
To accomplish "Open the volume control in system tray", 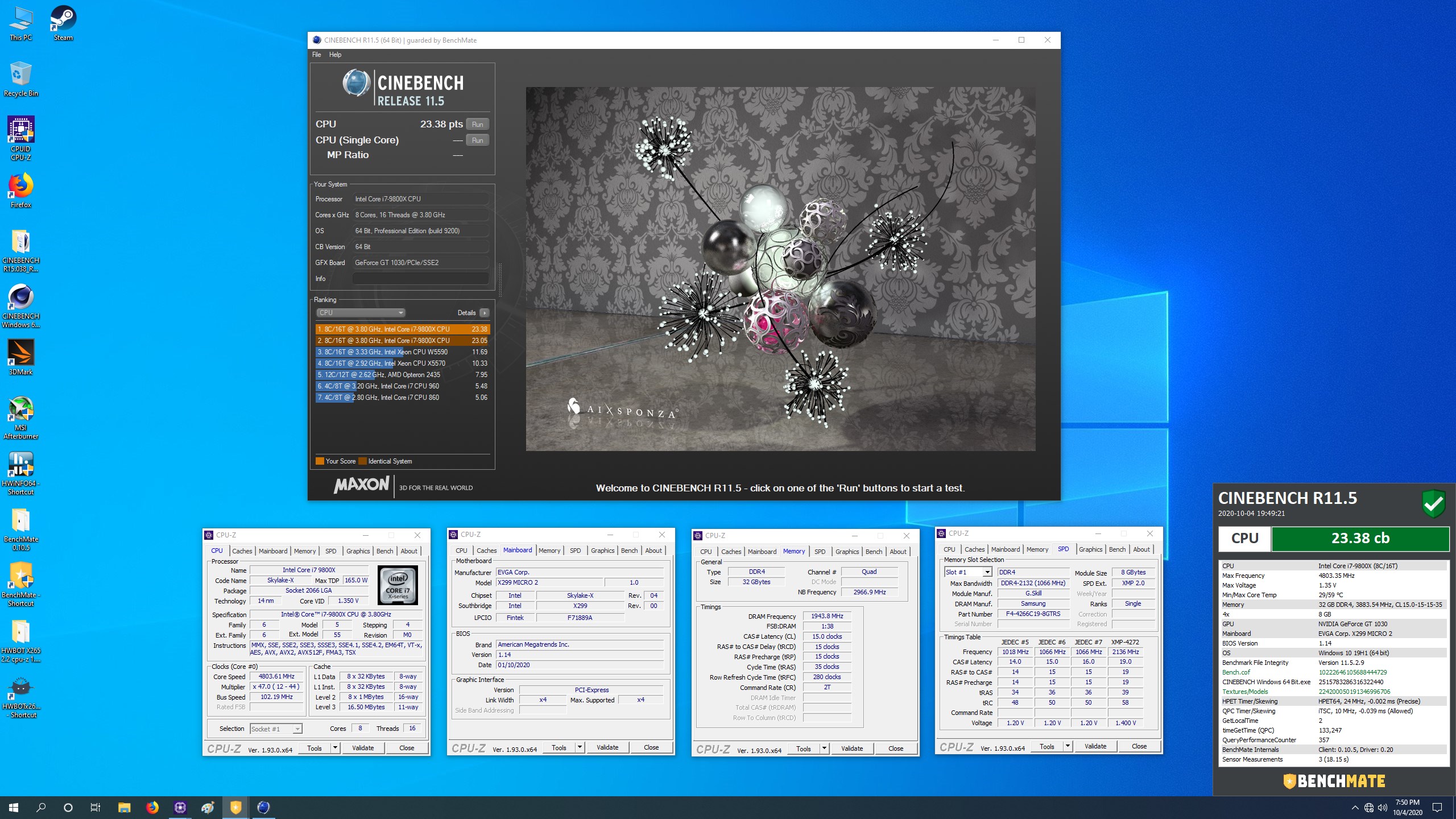I will [x=1383, y=808].
